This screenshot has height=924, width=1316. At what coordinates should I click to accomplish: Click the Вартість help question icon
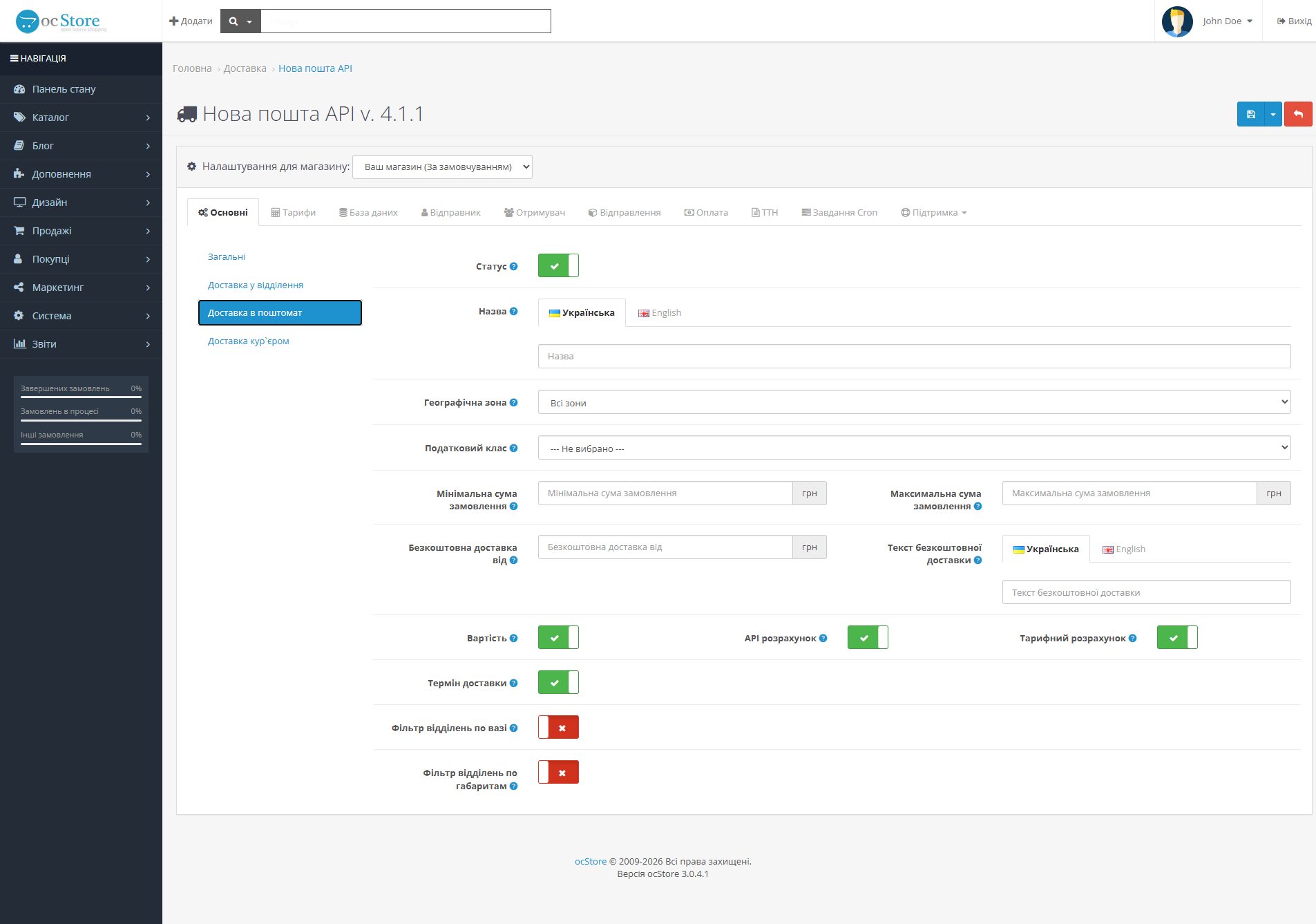[513, 638]
